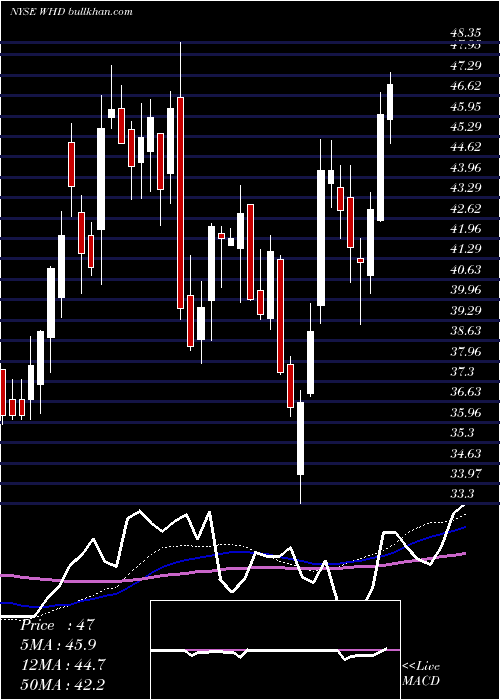This screenshot has height=700, width=500.
Task: Click the 34.63 price axis label
Action: pos(465,454)
